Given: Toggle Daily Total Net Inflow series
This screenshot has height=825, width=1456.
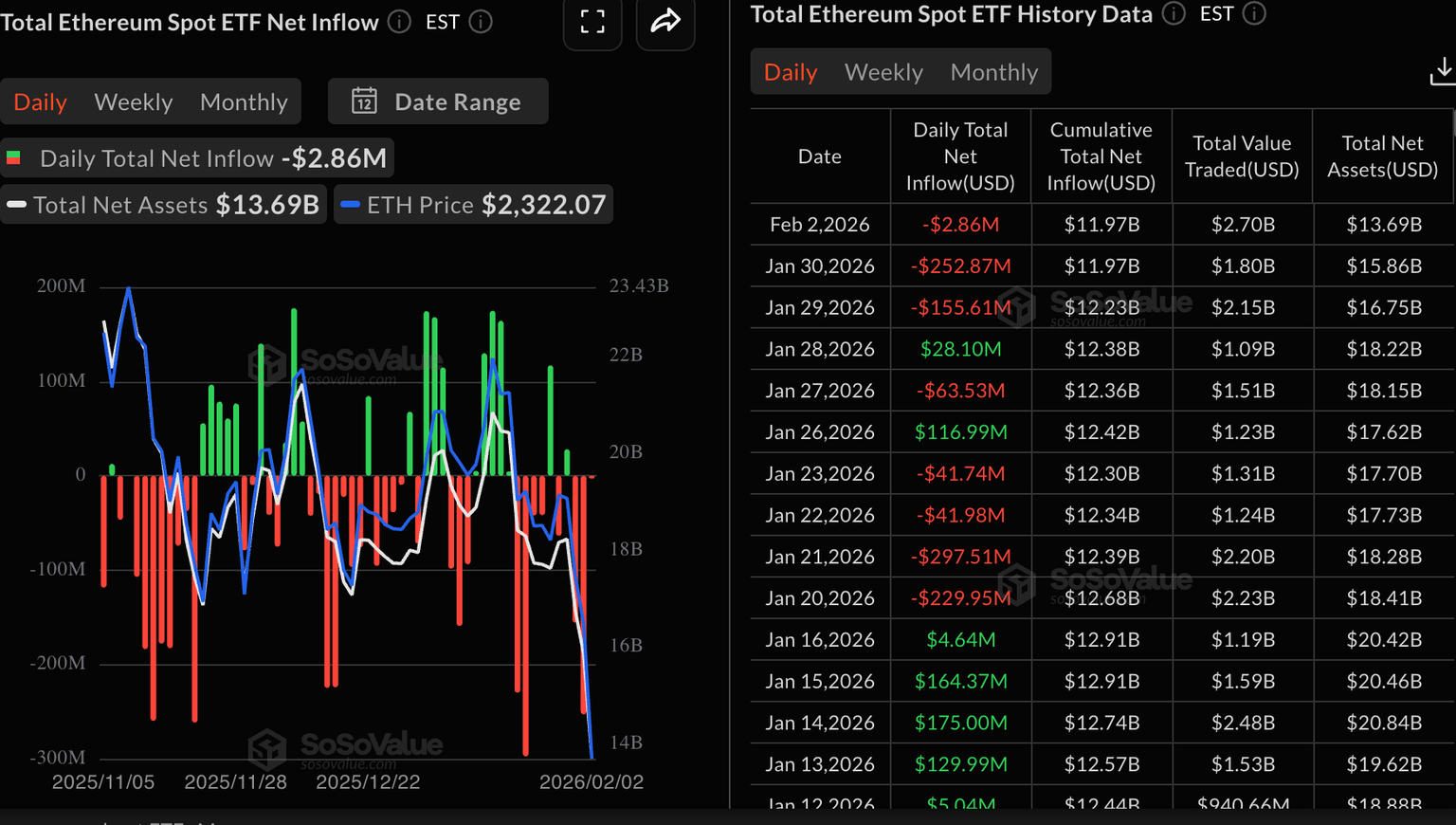Looking at the screenshot, I should [x=197, y=158].
